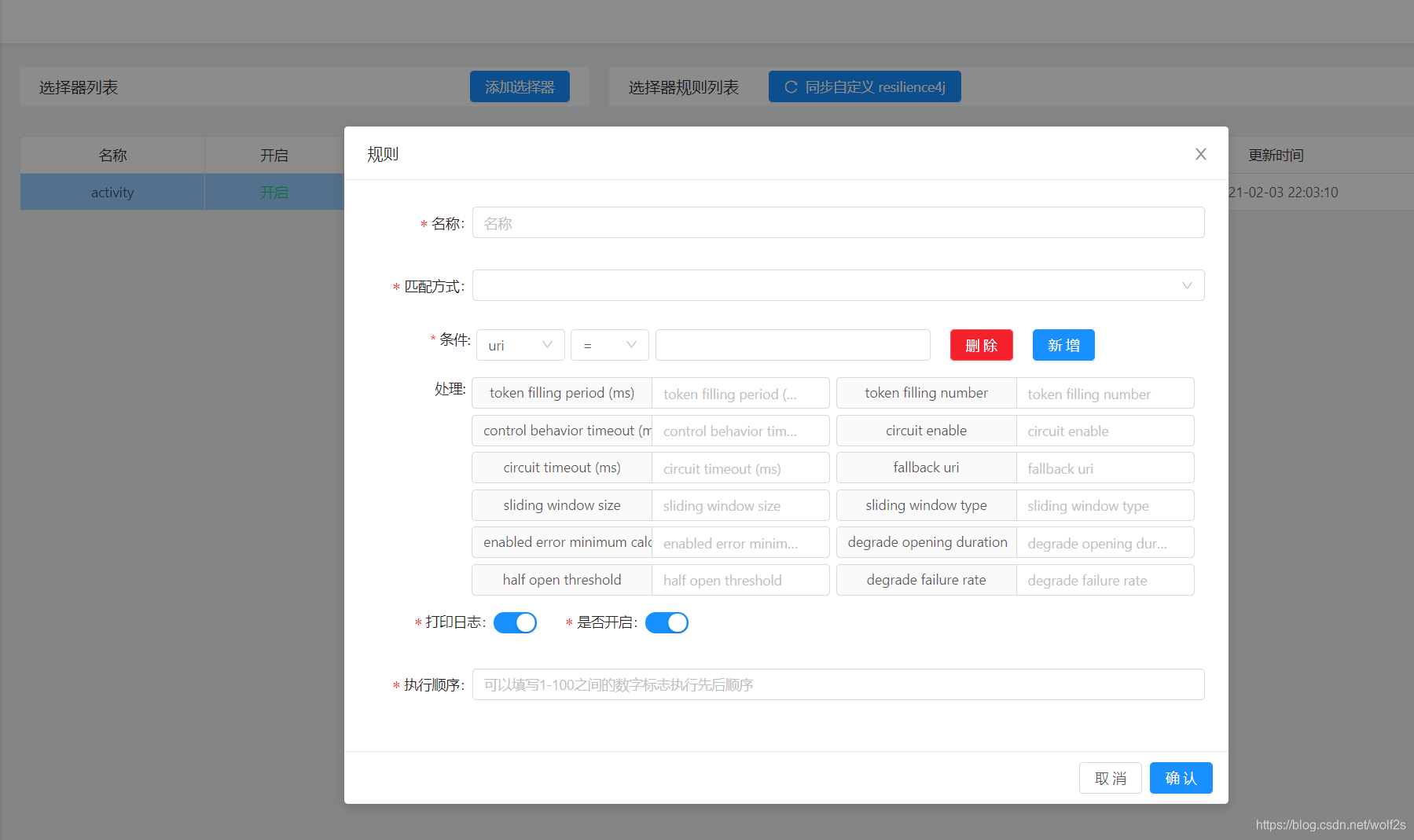Viewport: 1414px width, 840px height.
Task: Click the token filling period (ms) input
Action: pos(740,393)
